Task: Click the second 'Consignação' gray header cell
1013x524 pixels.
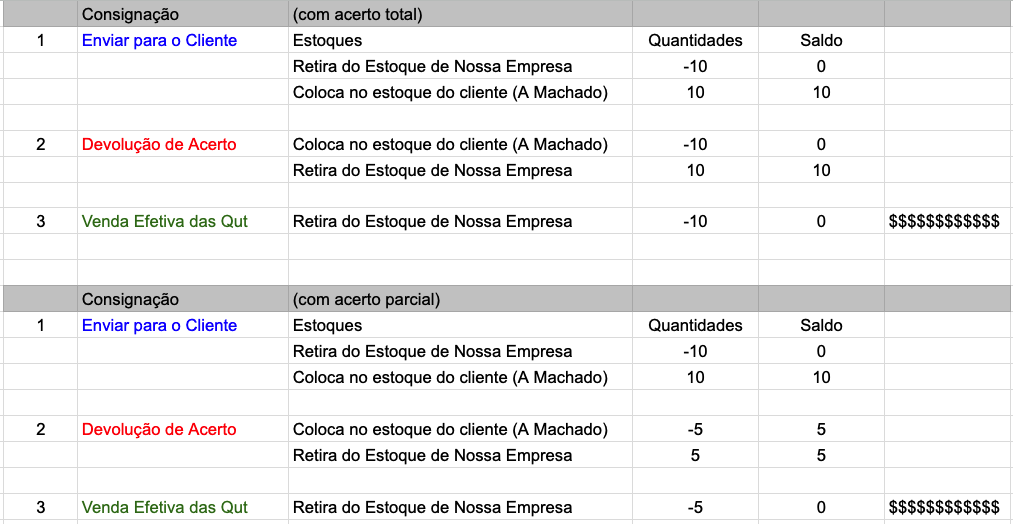Action: click(183, 300)
